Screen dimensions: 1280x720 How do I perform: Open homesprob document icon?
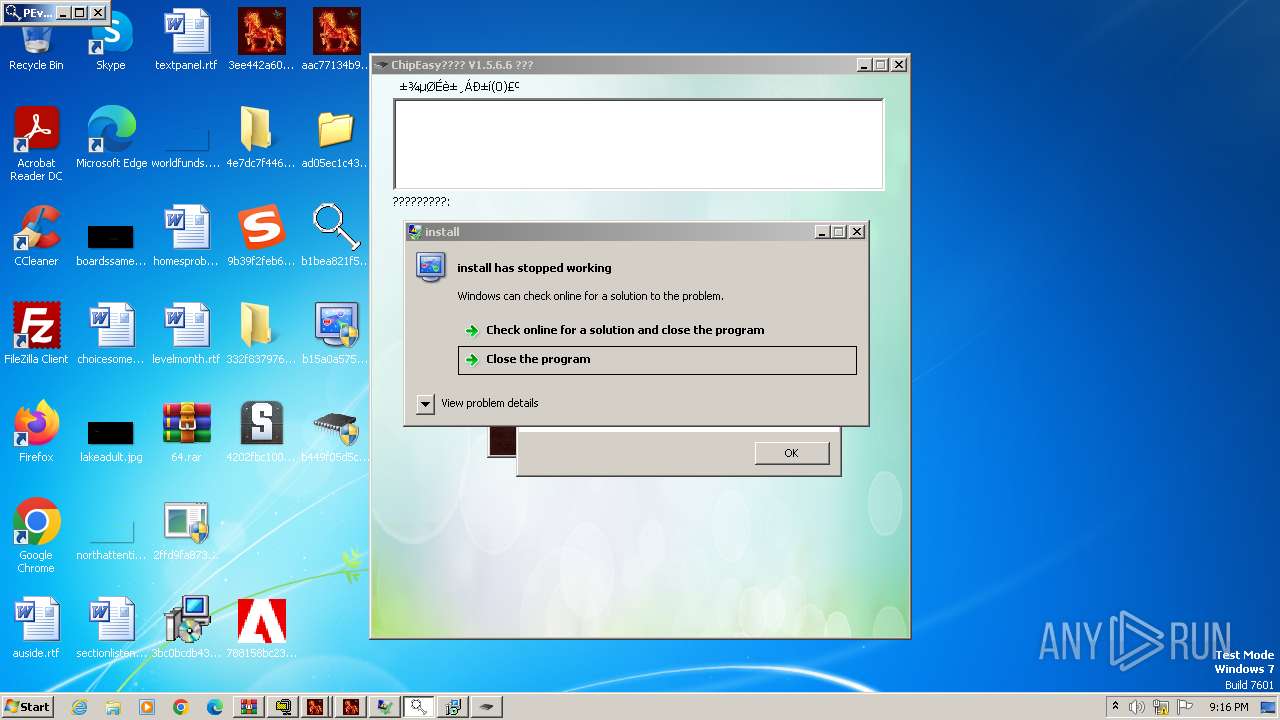pyautogui.click(x=186, y=236)
